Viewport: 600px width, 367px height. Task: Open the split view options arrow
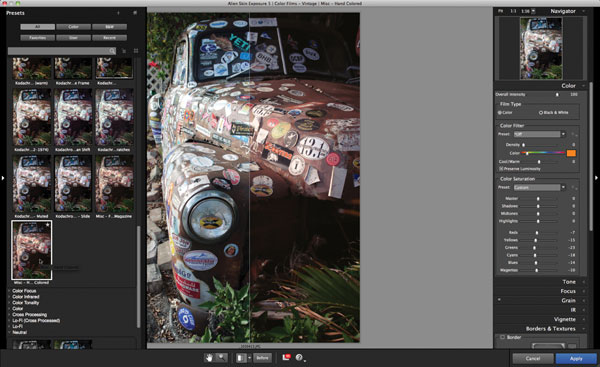coord(249,358)
